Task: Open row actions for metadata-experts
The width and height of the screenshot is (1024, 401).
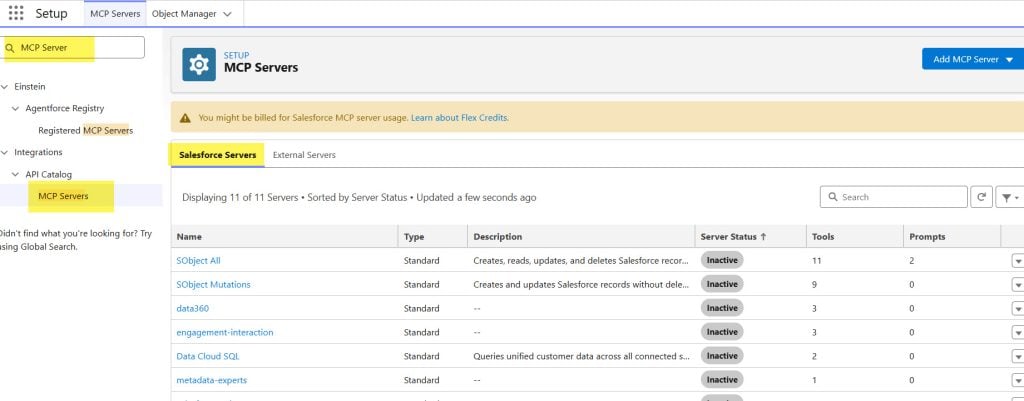Action: pyautogui.click(x=1017, y=380)
